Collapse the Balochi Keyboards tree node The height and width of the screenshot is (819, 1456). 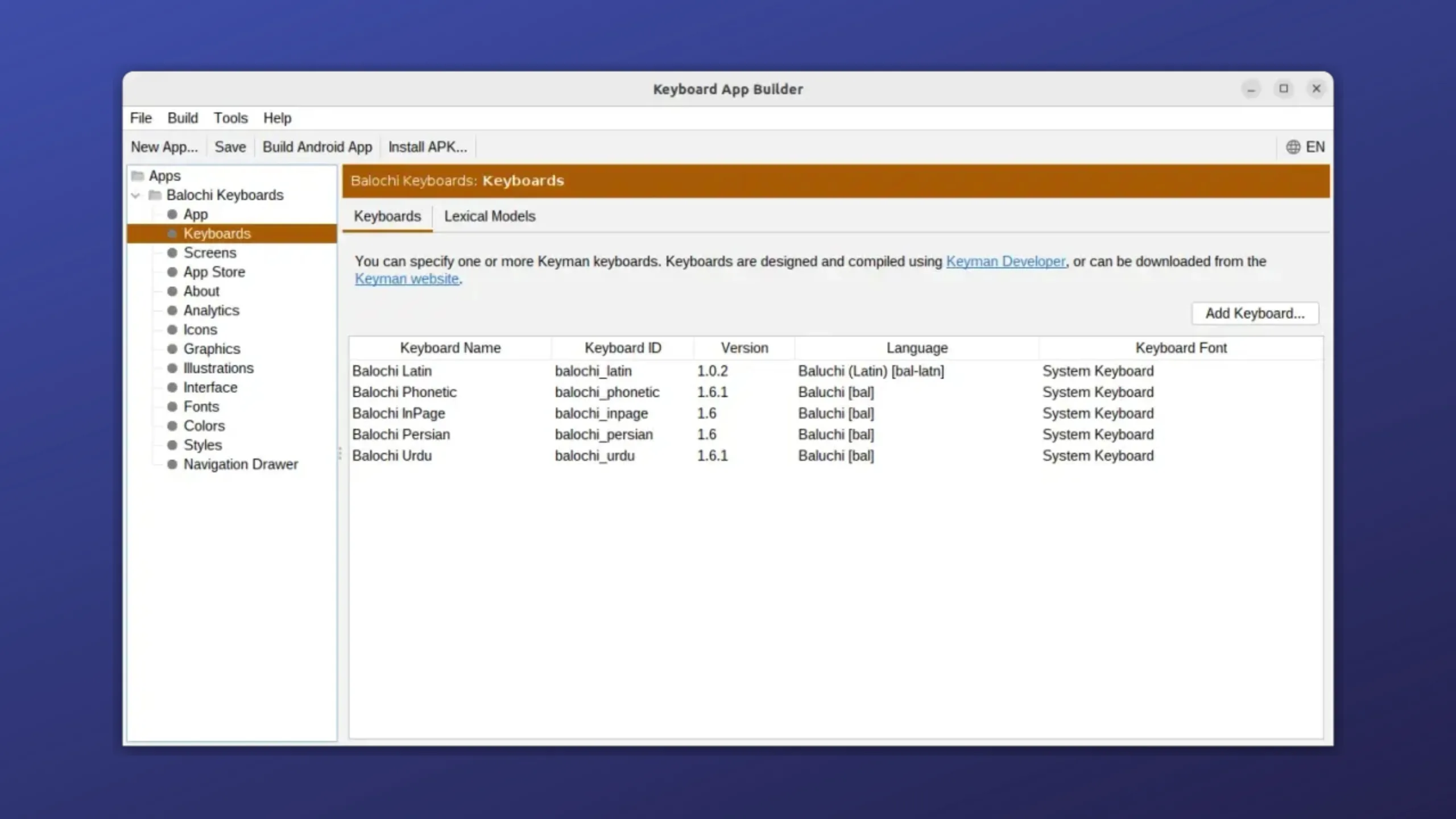tap(135, 195)
